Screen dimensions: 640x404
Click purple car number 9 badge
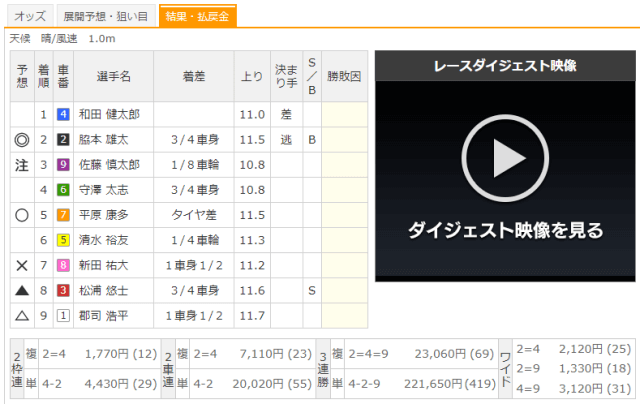coord(63,165)
